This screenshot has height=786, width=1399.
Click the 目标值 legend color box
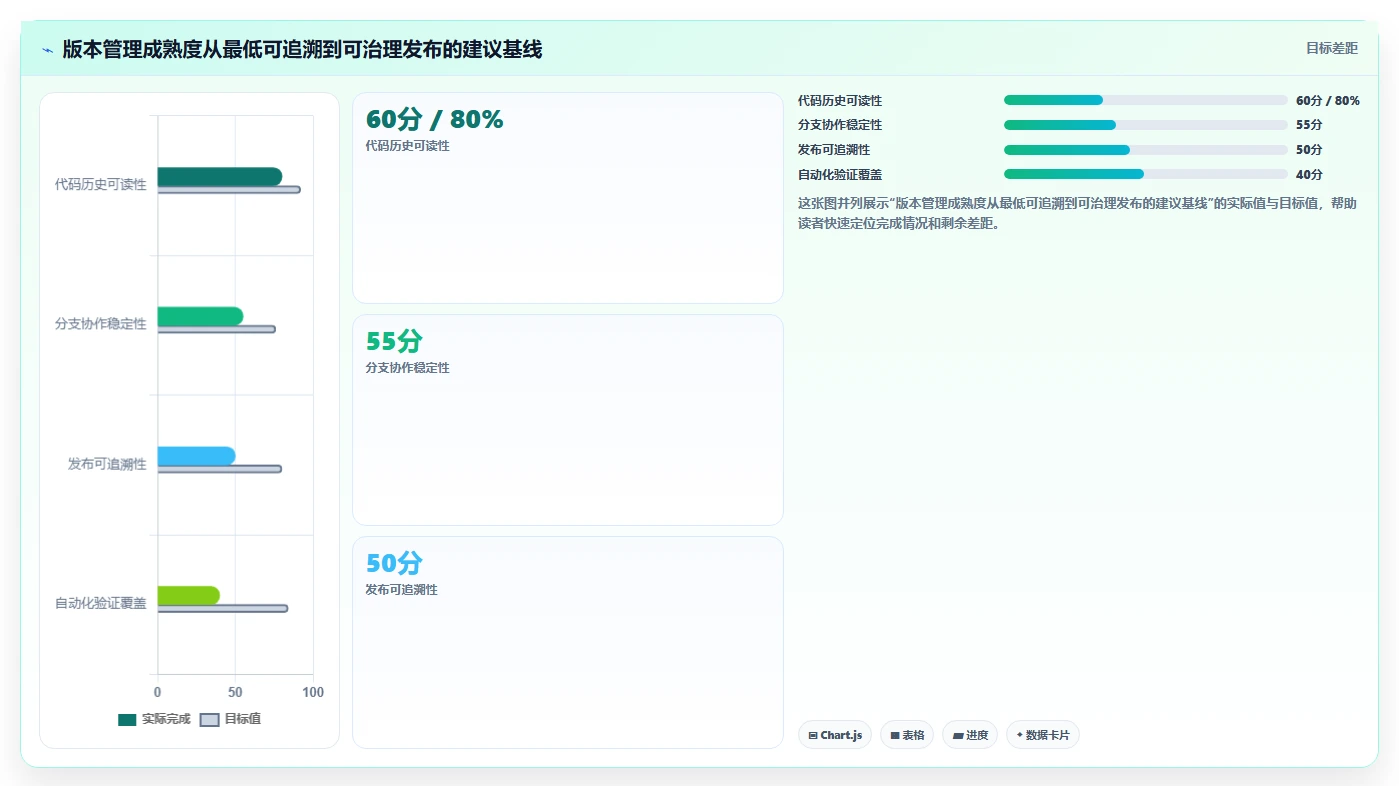point(209,720)
